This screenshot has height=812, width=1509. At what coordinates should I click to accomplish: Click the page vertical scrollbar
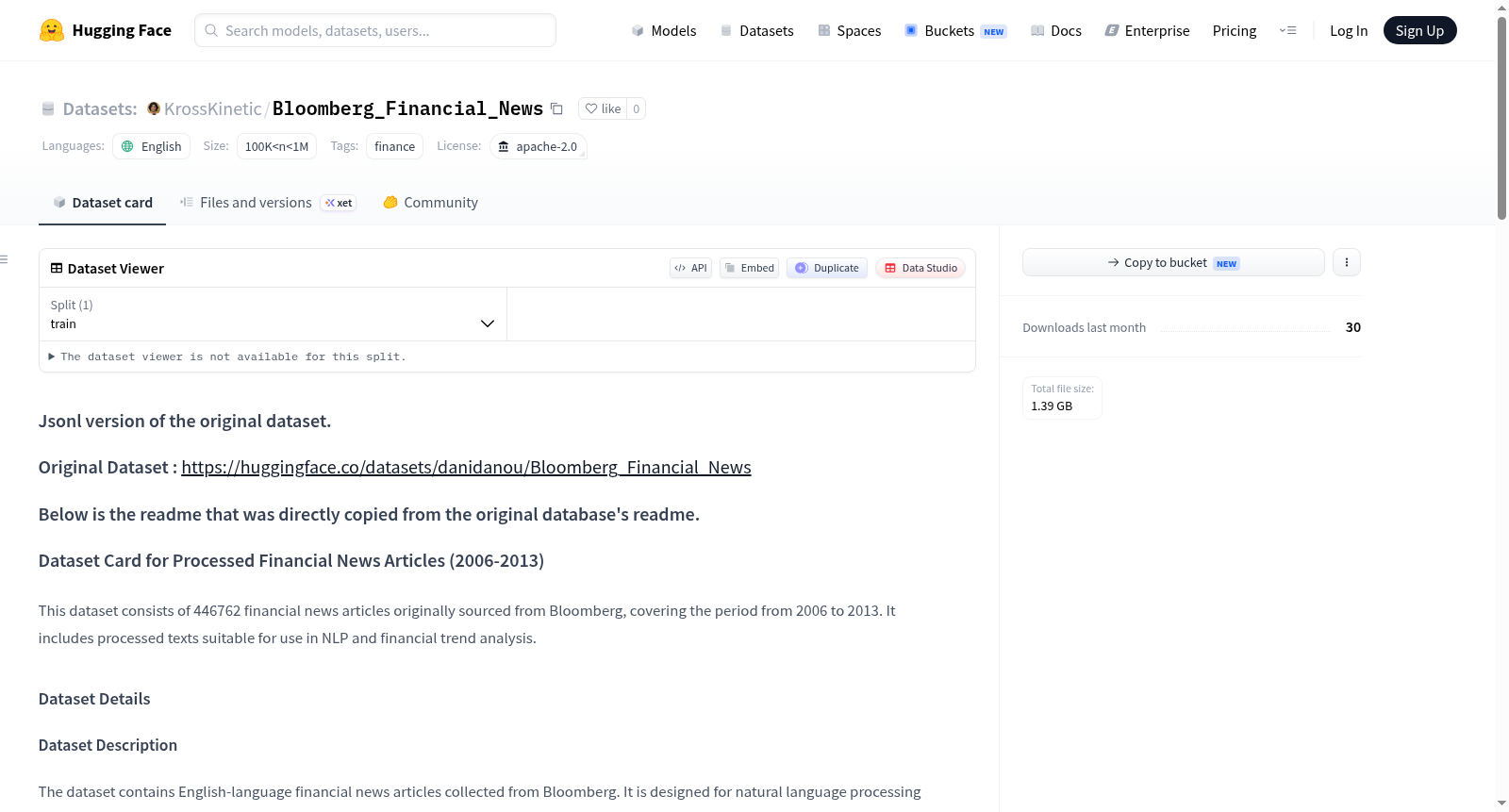click(x=1501, y=118)
